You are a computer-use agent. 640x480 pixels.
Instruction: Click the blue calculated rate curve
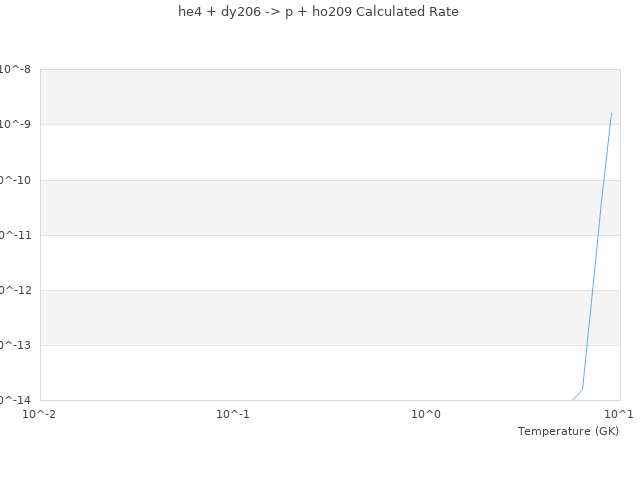click(597, 250)
